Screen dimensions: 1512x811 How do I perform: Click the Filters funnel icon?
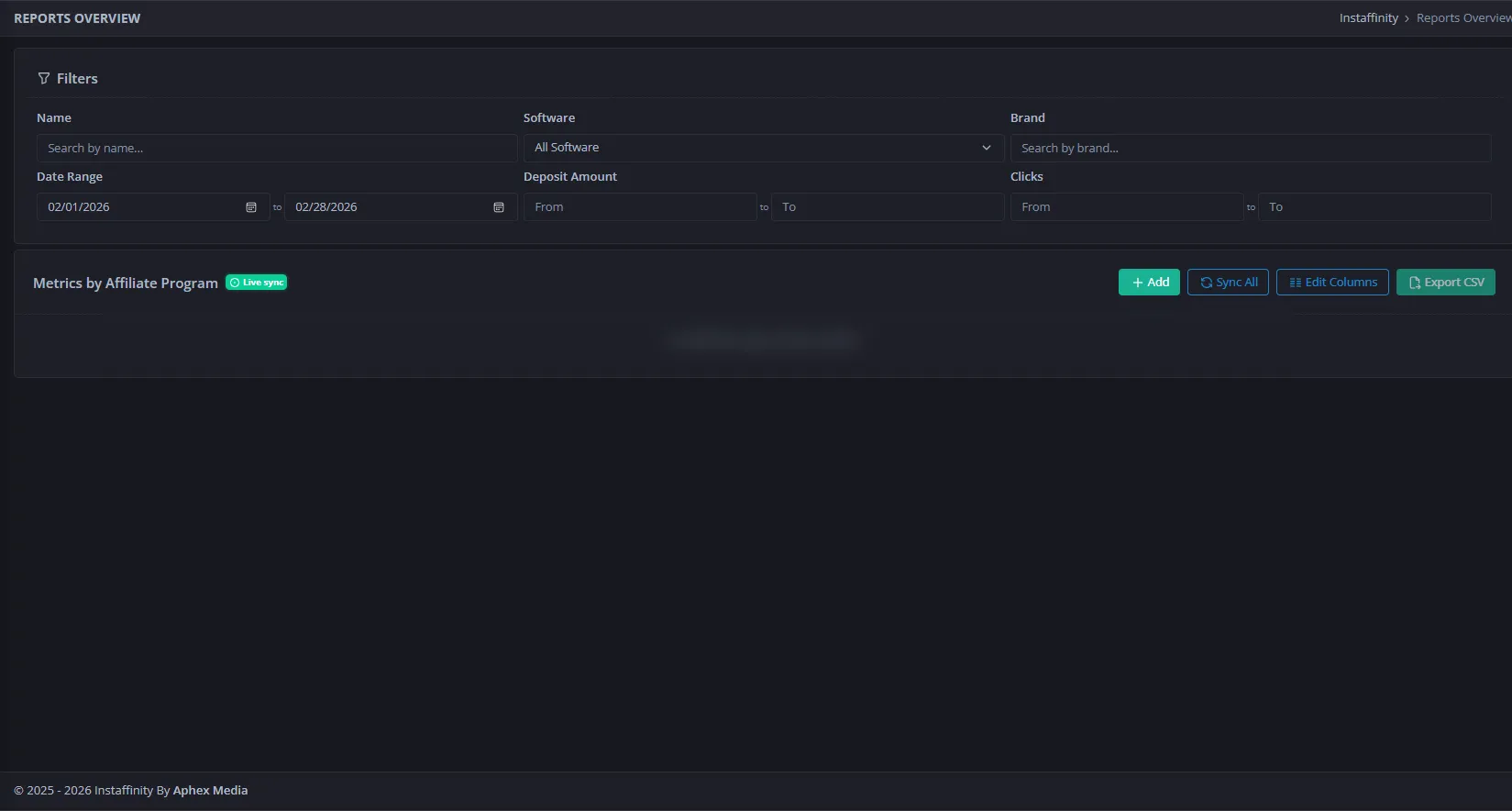click(x=44, y=79)
